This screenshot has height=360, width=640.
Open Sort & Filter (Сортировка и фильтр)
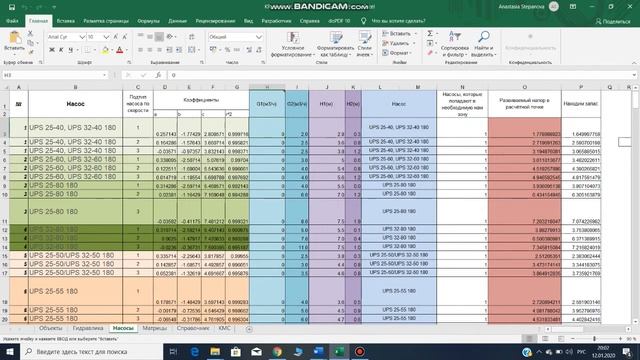454,44
